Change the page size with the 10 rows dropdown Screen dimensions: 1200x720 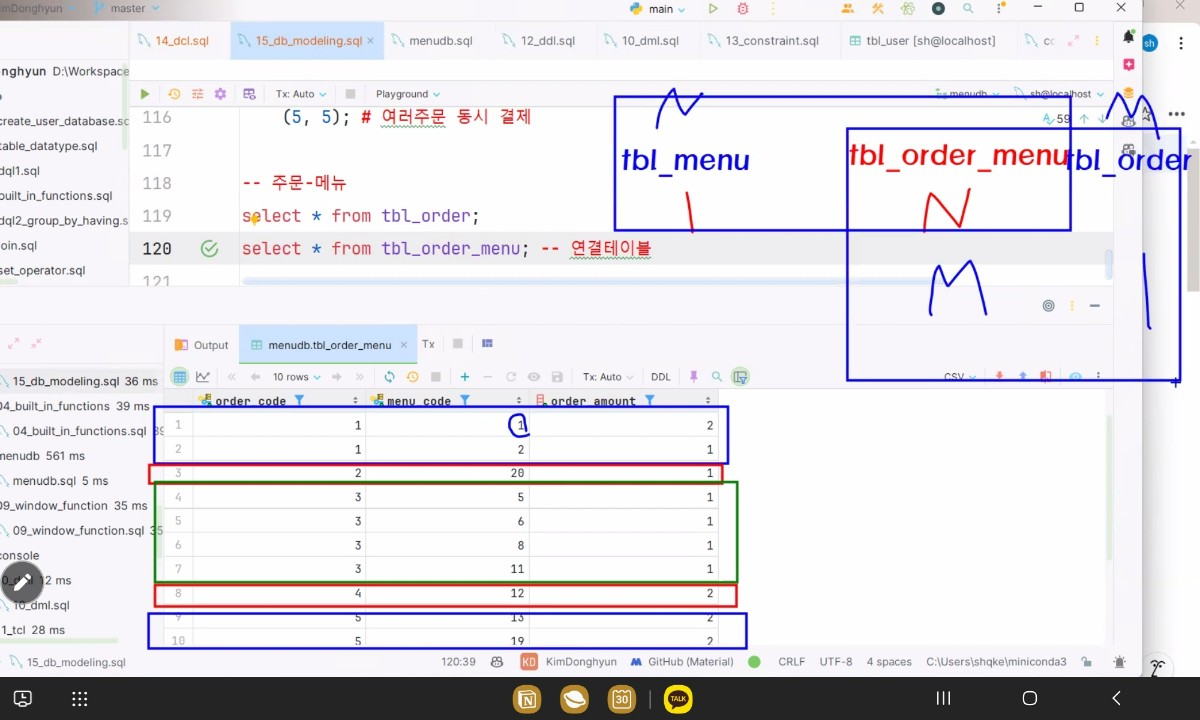[297, 377]
